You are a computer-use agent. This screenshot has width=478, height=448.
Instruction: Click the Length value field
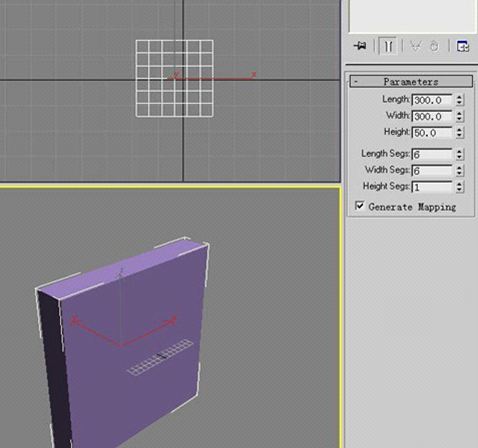click(432, 100)
